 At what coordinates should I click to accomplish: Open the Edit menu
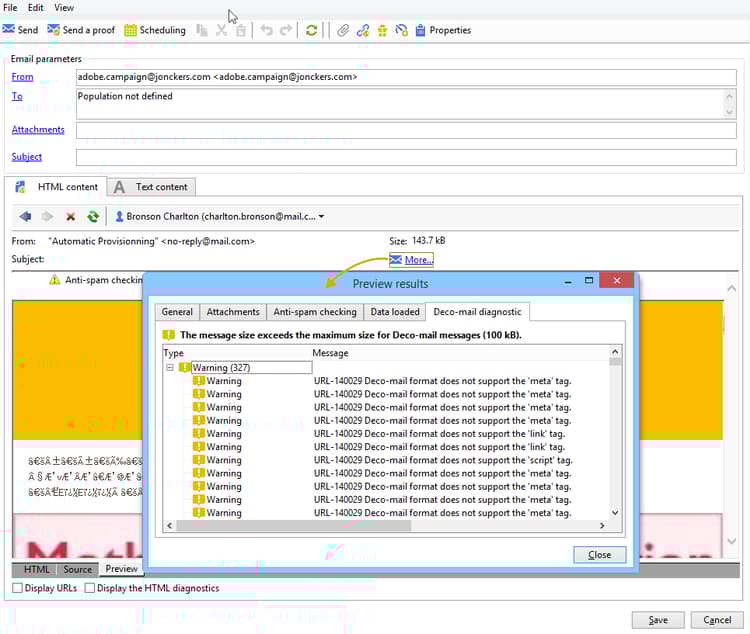click(35, 8)
